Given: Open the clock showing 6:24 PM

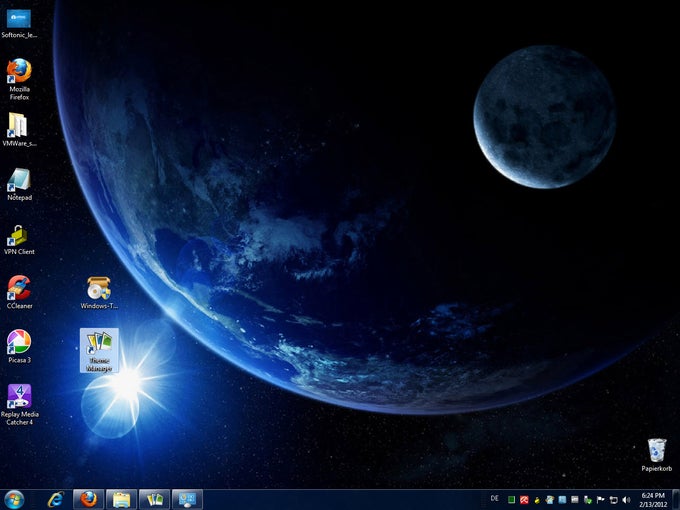Looking at the screenshot, I should 653,500.
